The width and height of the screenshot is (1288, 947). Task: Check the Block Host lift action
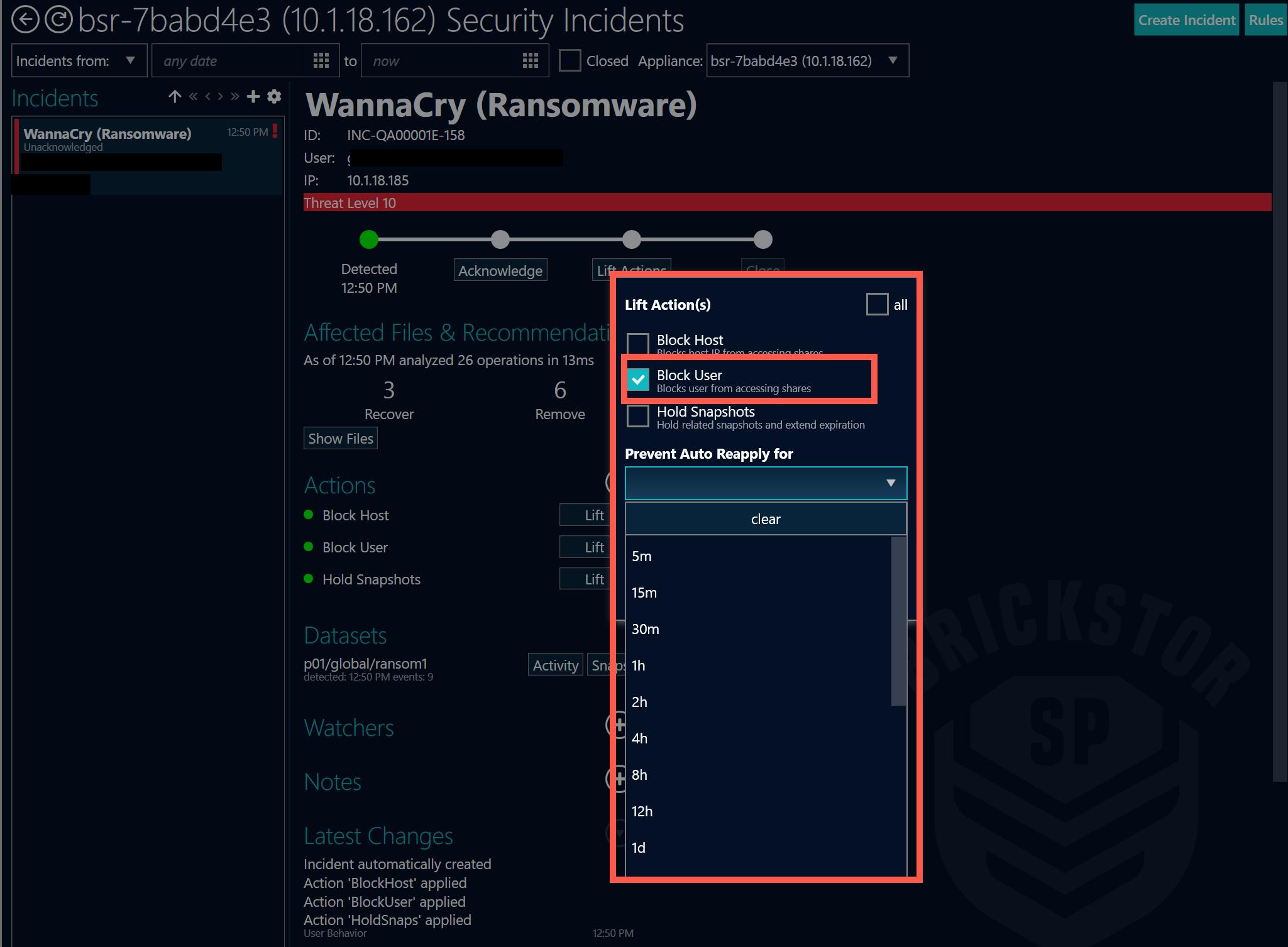pyautogui.click(x=638, y=344)
